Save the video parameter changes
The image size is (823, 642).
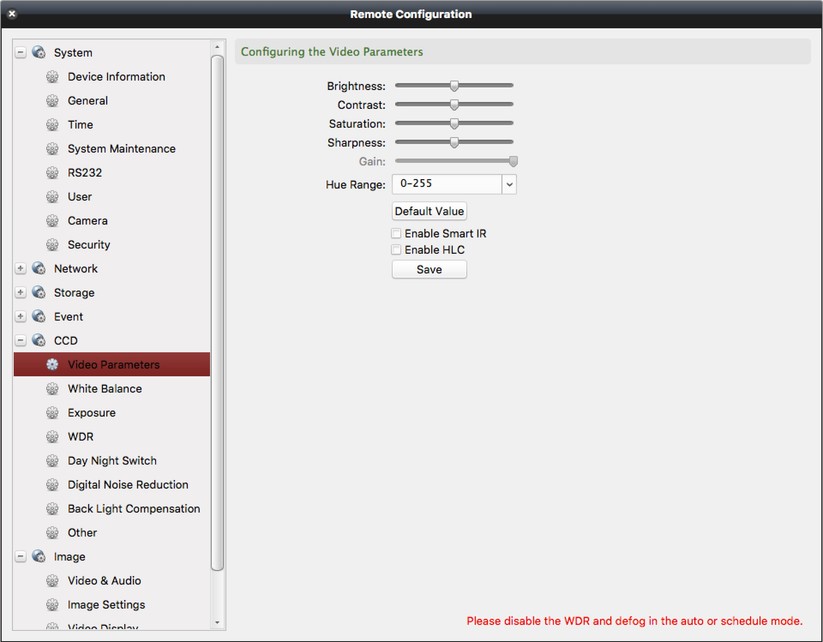click(429, 268)
